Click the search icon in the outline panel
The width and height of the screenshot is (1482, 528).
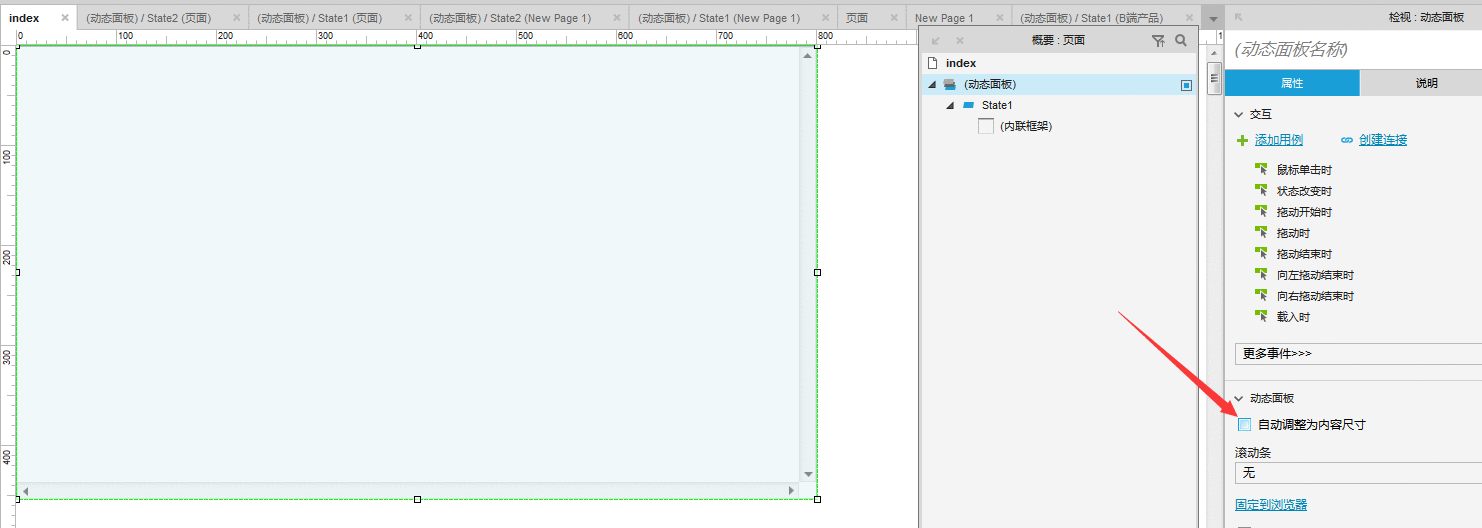pos(1181,41)
